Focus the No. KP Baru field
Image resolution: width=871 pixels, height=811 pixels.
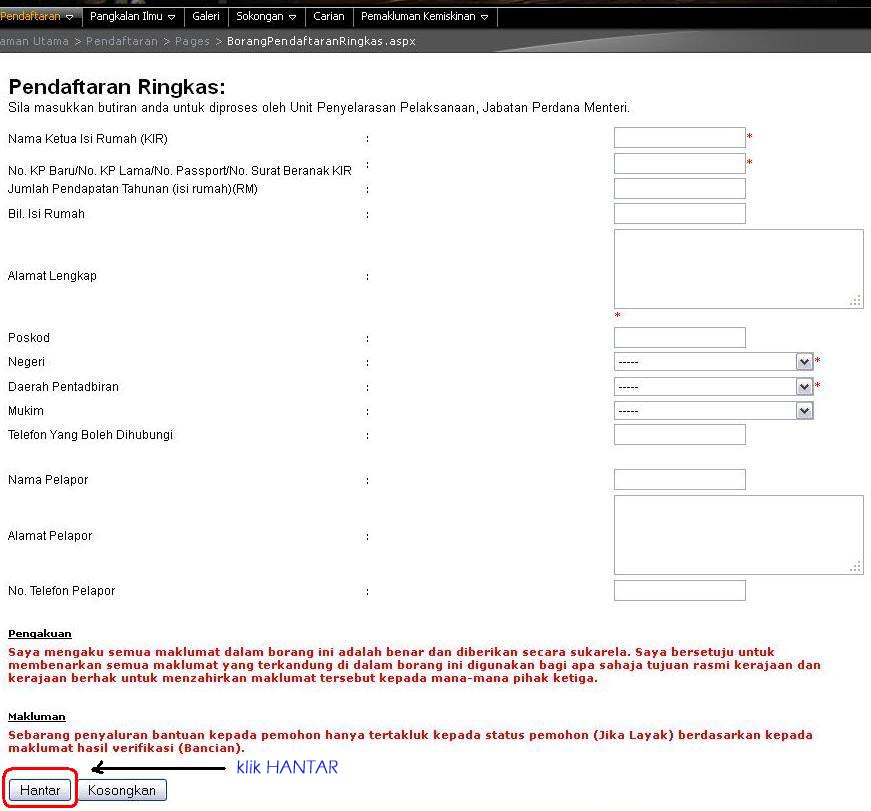679,163
